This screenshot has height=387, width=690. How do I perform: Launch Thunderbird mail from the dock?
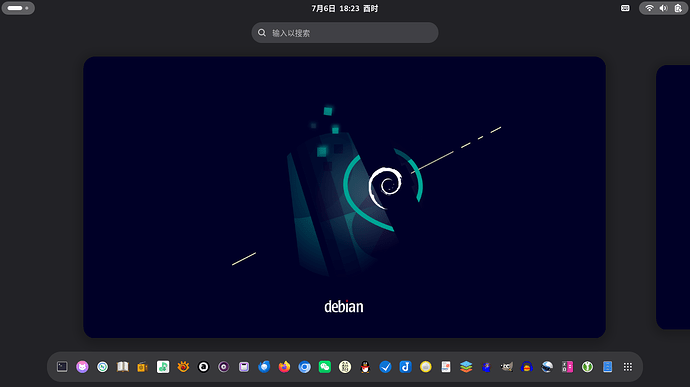tap(264, 367)
